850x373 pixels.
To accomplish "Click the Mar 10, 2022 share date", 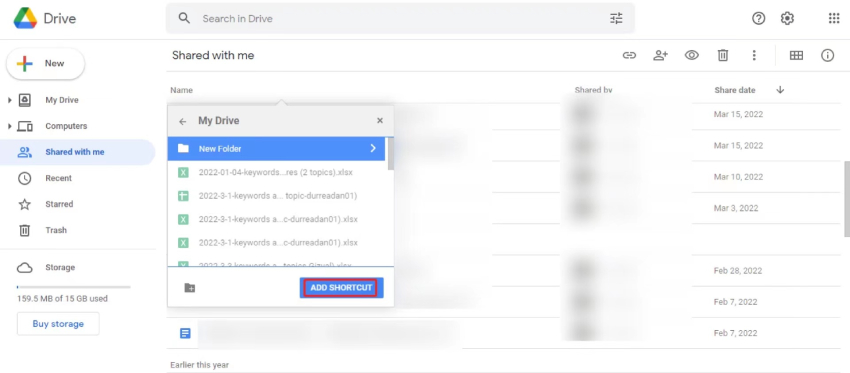I will pyautogui.click(x=738, y=177).
